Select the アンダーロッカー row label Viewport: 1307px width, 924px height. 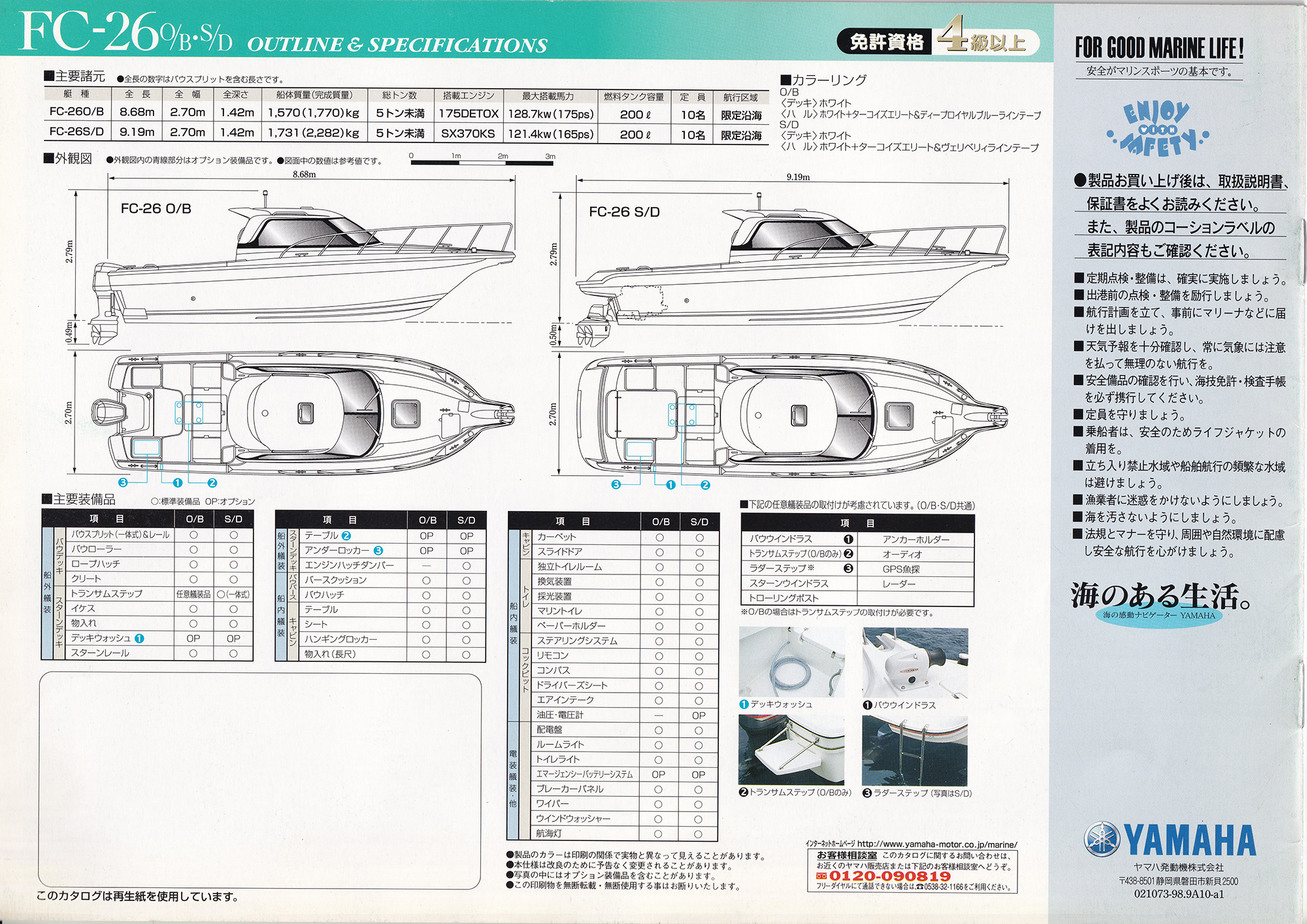tap(337, 550)
